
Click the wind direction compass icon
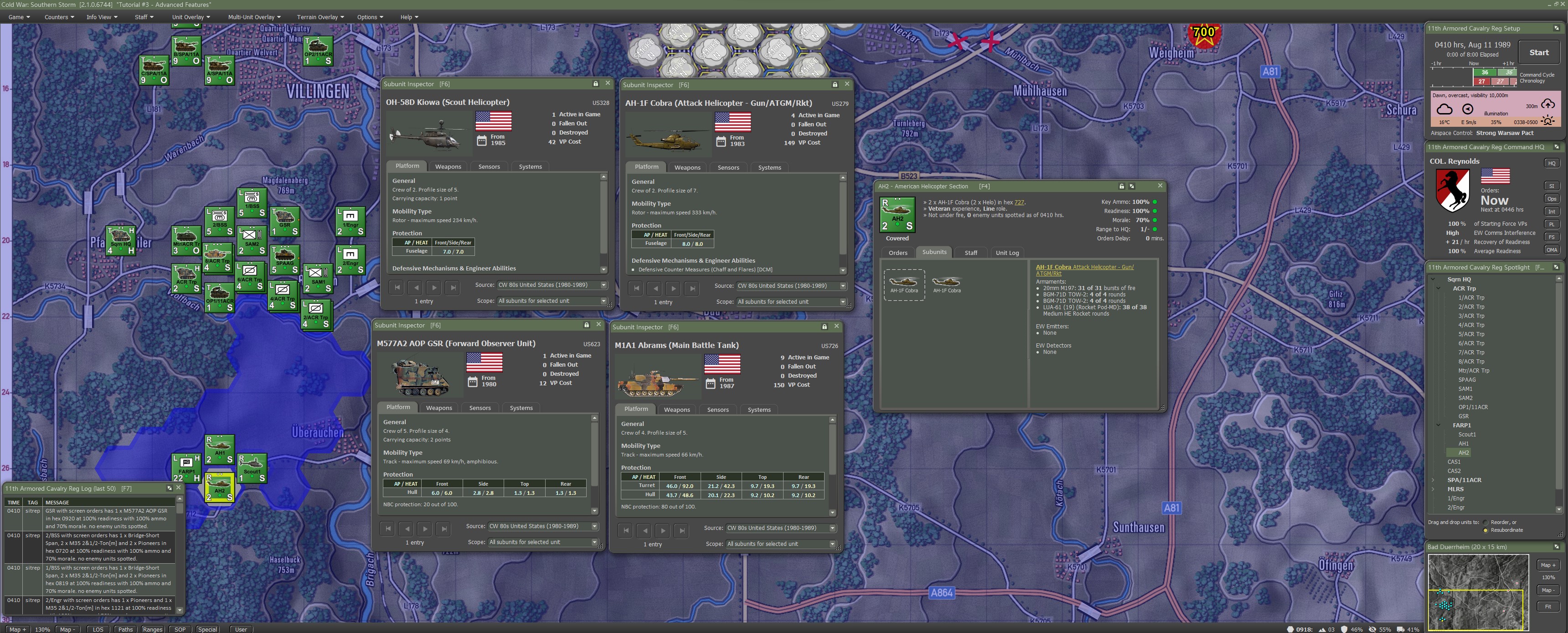click(x=1468, y=109)
